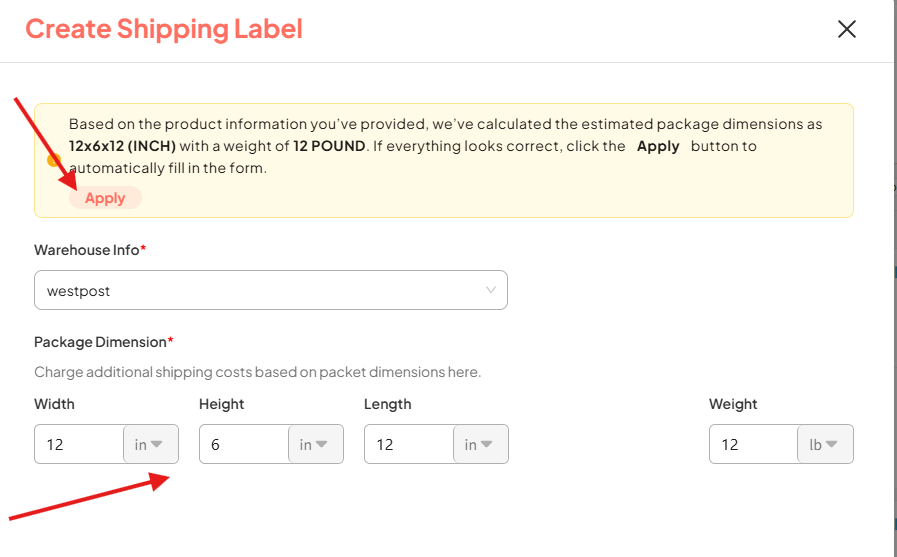Expand the Height unit selector

pos(315,444)
